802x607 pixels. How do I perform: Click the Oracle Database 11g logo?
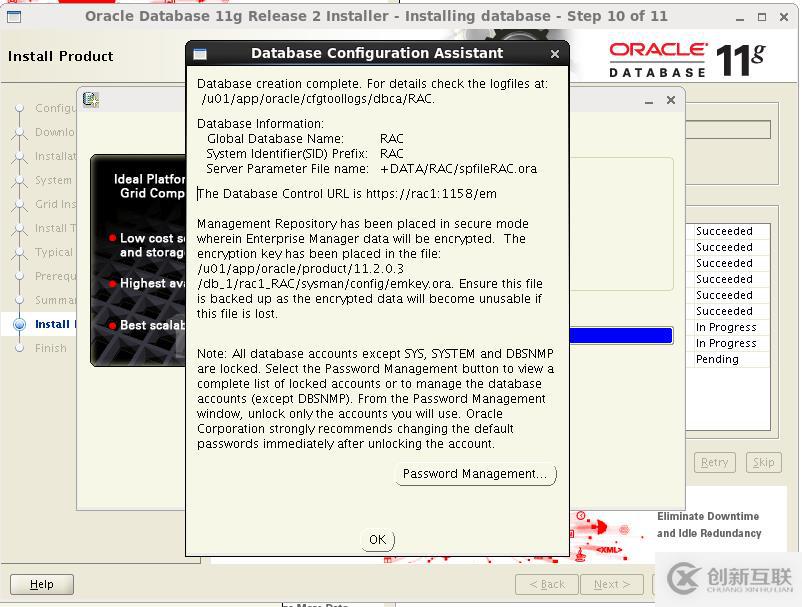687,60
